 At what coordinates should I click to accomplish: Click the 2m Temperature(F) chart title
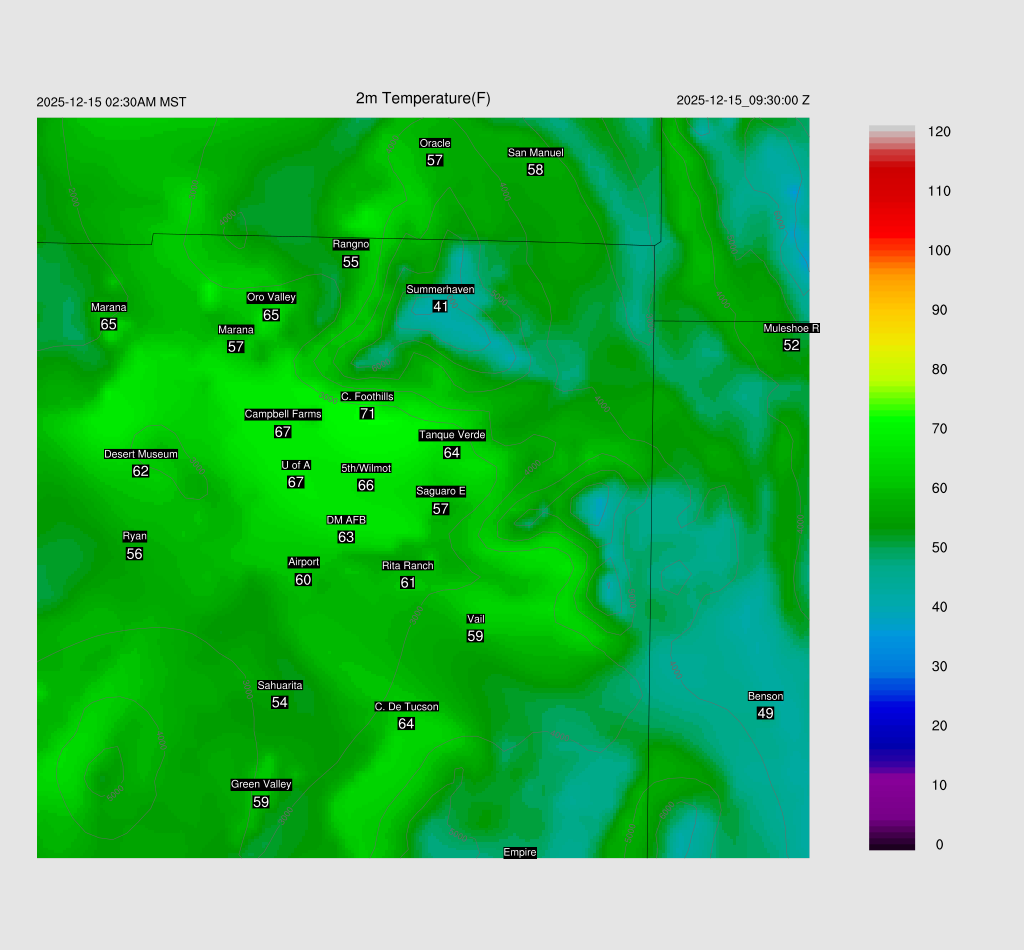coord(423,98)
